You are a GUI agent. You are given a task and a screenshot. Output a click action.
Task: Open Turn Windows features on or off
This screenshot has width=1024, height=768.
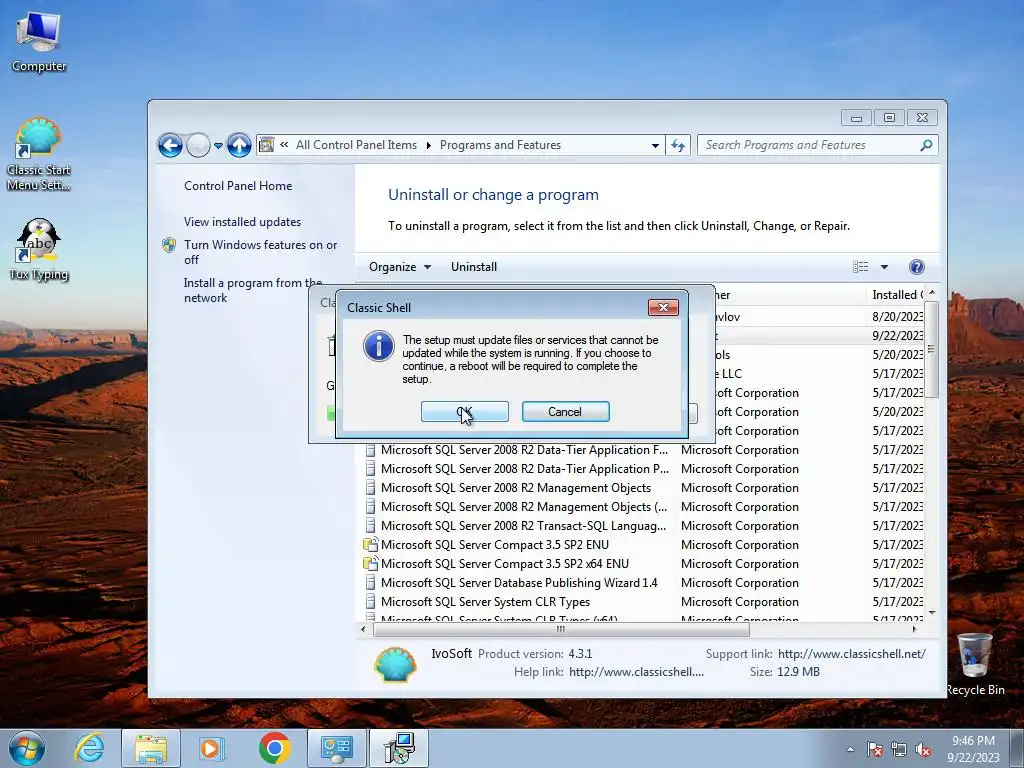[260, 252]
